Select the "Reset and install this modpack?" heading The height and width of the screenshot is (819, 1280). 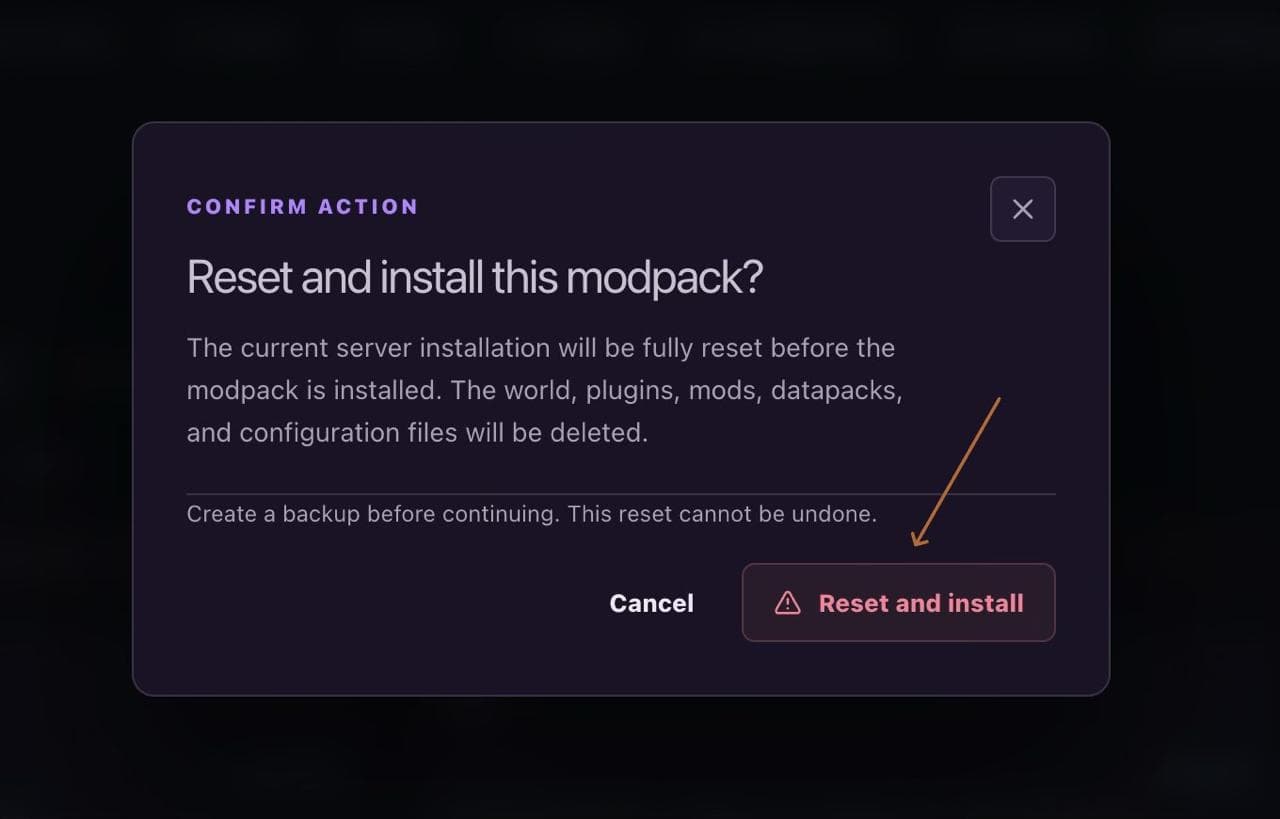pos(474,277)
